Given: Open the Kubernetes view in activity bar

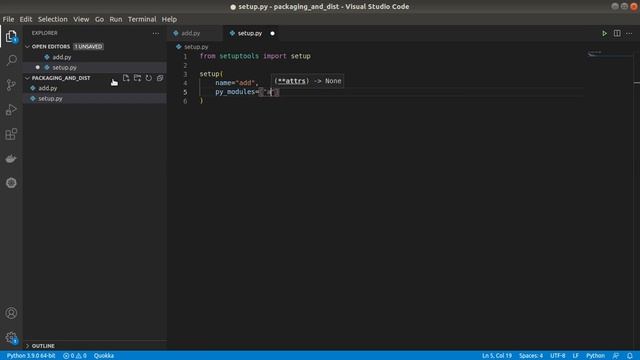Looking at the screenshot, I should 11,183.
